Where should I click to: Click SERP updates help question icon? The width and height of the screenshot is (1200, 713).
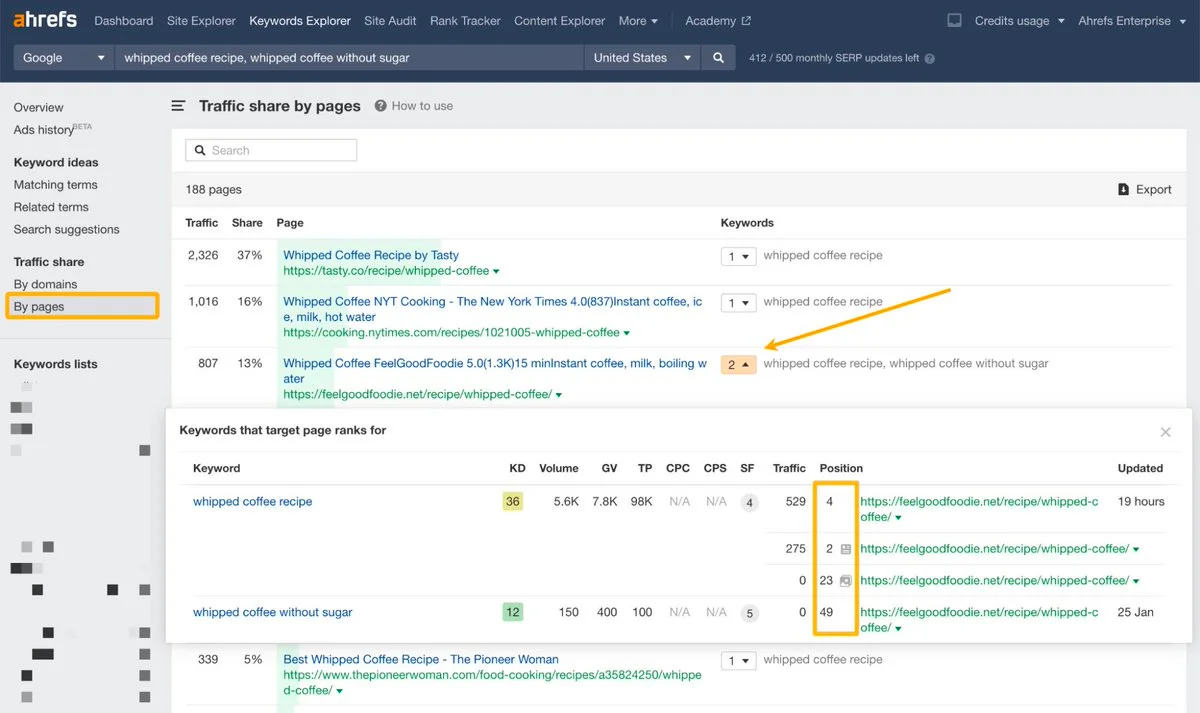coord(930,59)
